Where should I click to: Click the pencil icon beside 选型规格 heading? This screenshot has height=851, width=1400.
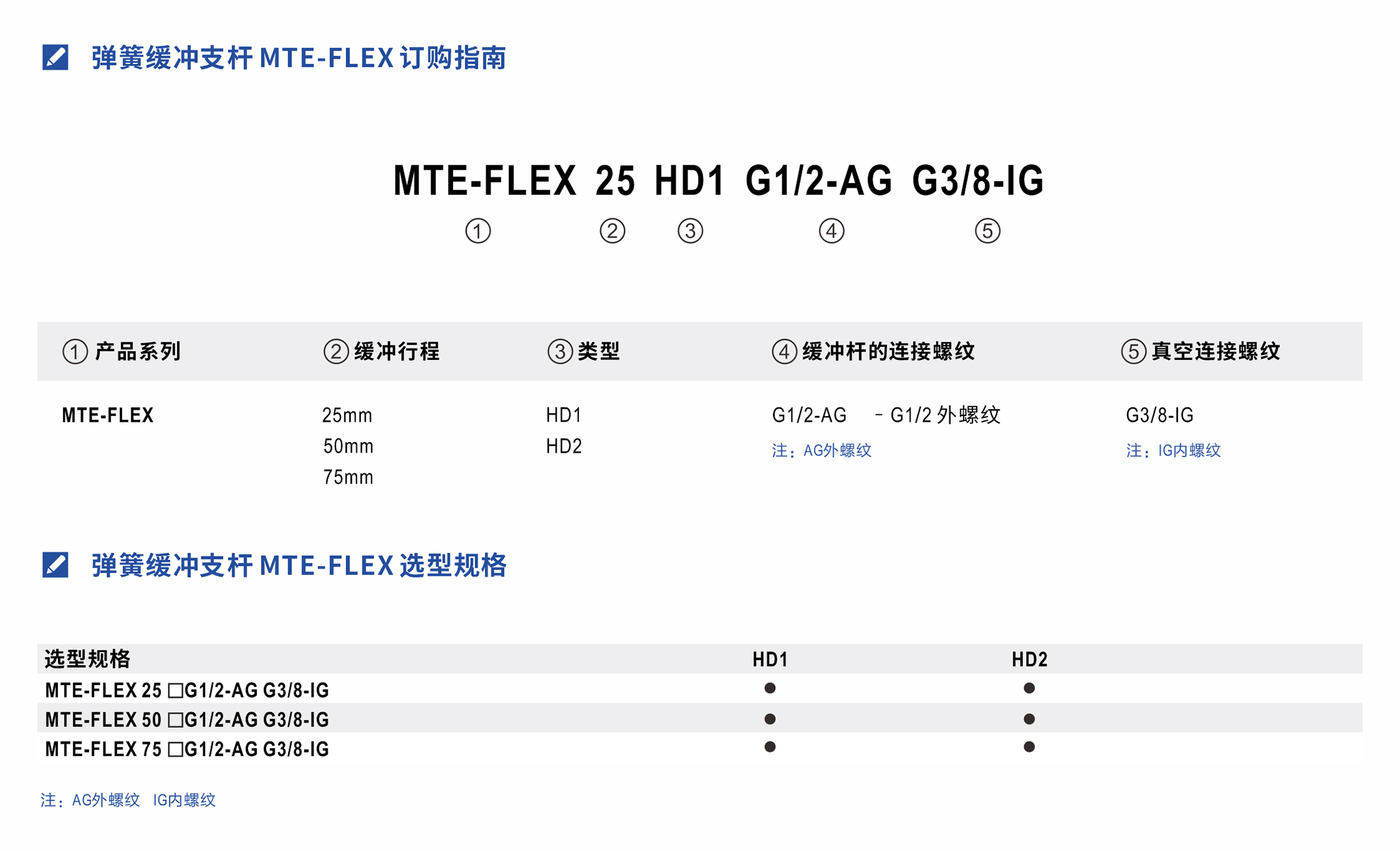click(55, 565)
